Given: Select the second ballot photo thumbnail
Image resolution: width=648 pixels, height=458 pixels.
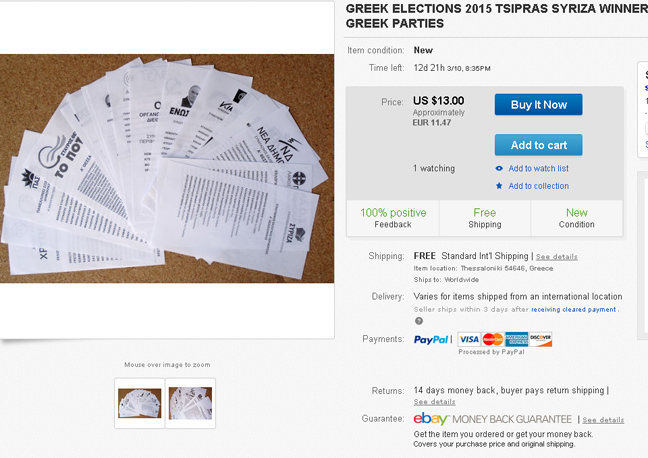Looking at the screenshot, I should point(191,403).
